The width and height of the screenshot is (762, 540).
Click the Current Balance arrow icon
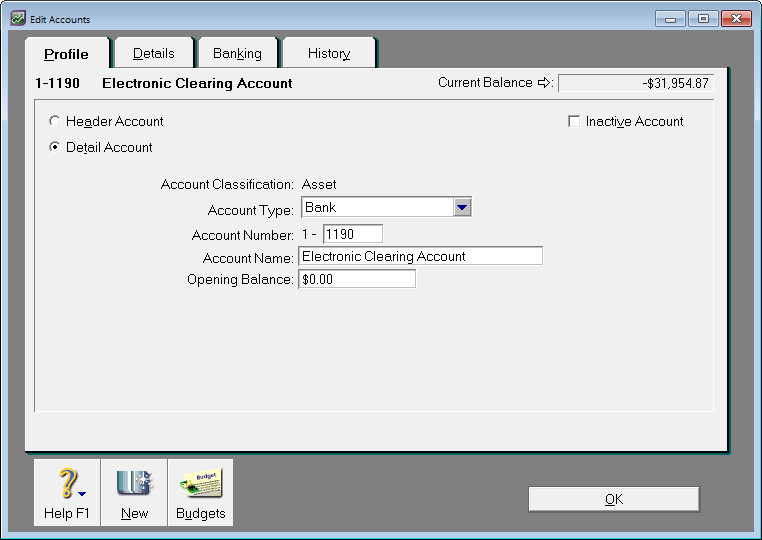point(545,83)
